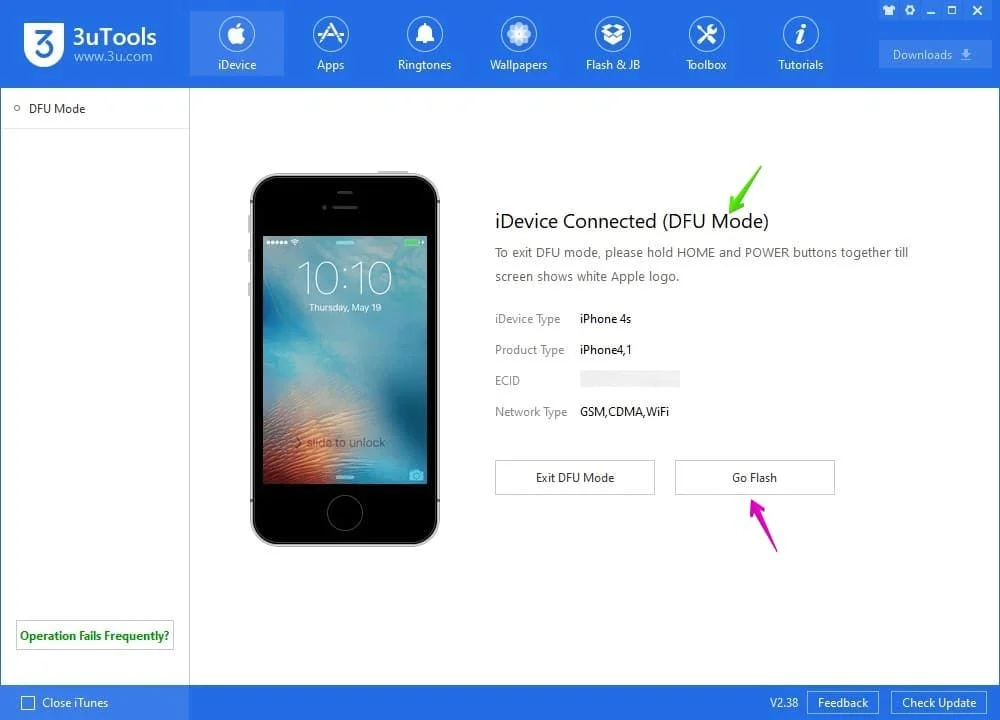The width and height of the screenshot is (1000, 720).
Task: Click the iDevice Connected (DFU Mode) heading
Action: point(631,221)
